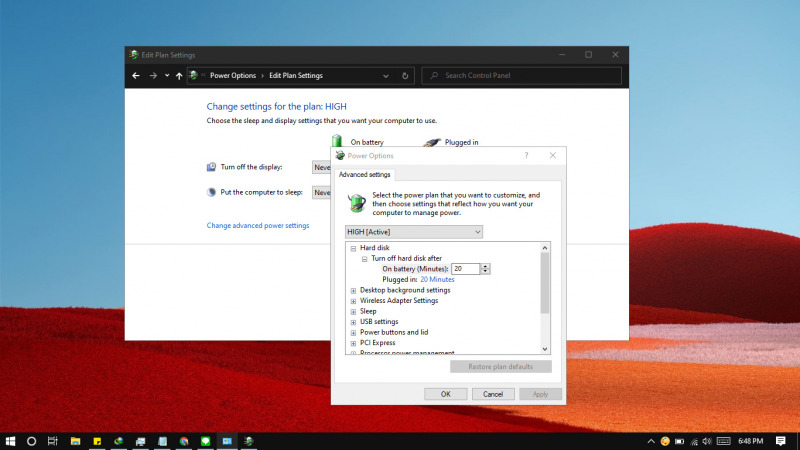Click the Apply button
The image size is (800, 450).
[x=540, y=394]
